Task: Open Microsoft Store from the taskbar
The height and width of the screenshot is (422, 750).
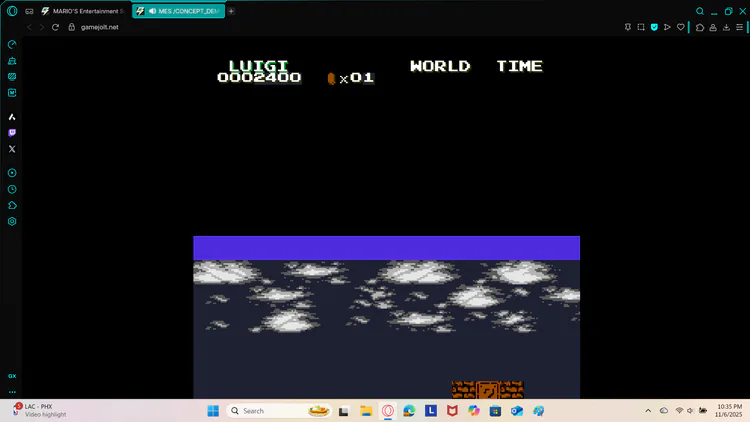Action: [496, 411]
